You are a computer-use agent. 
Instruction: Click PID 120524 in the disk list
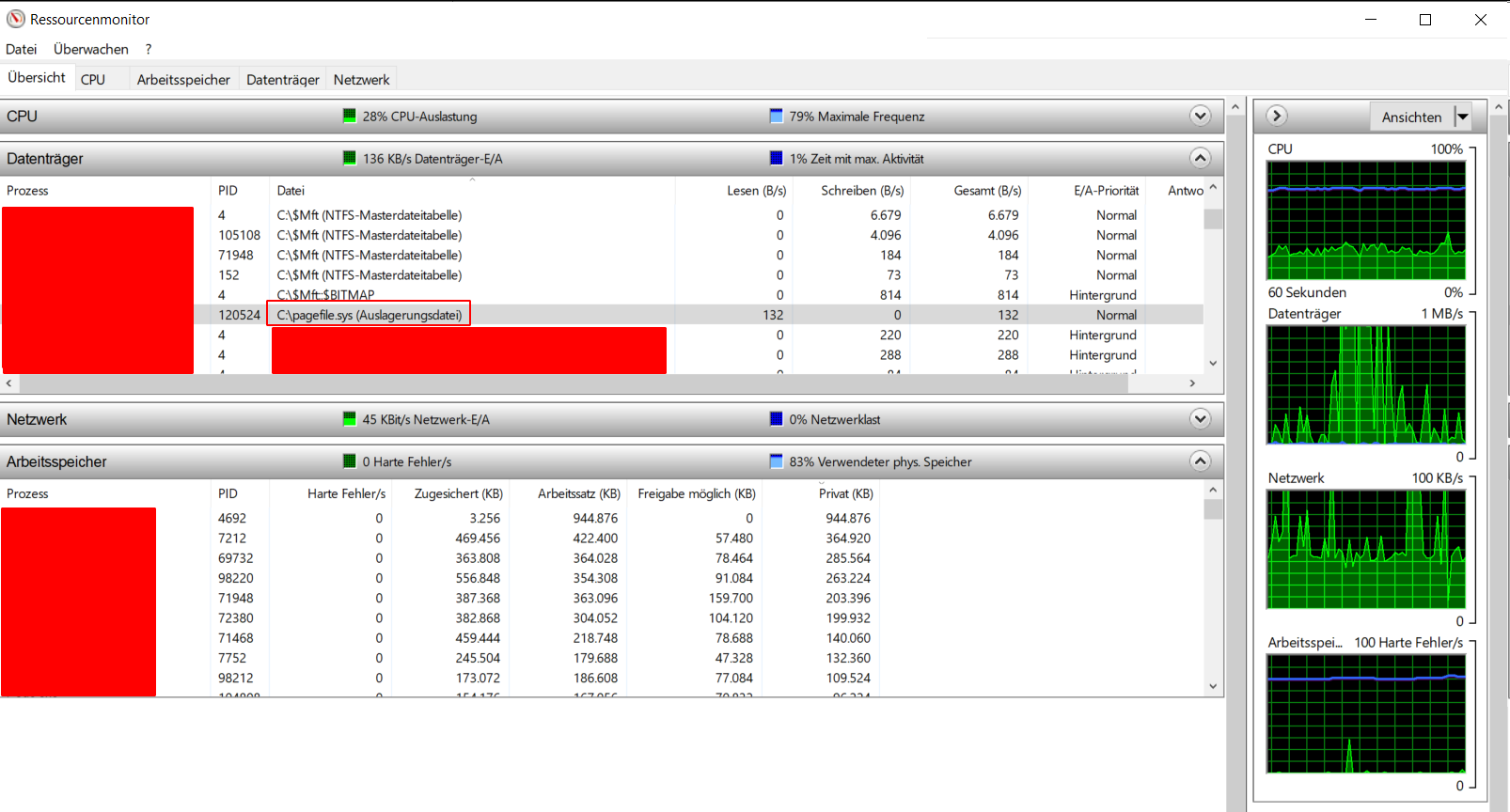[239, 315]
